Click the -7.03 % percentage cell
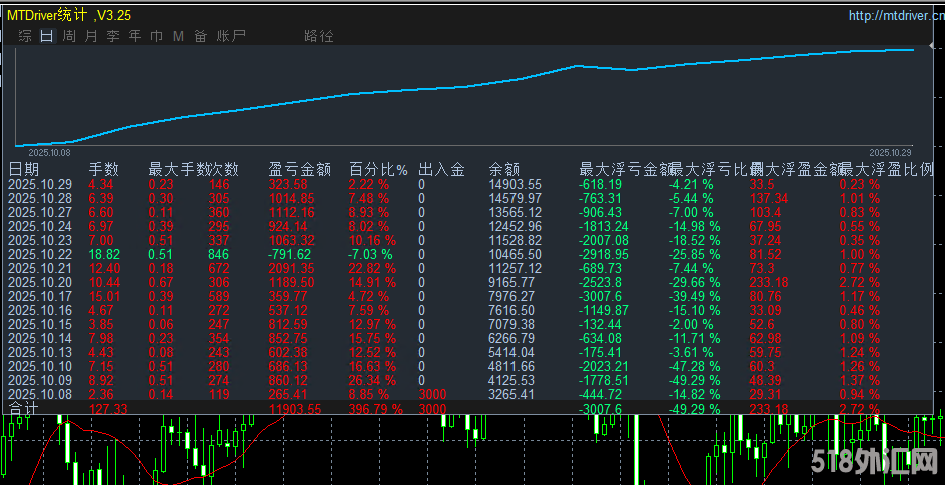Image resolution: width=945 pixels, height=485 pixels. tap(370, 254)
